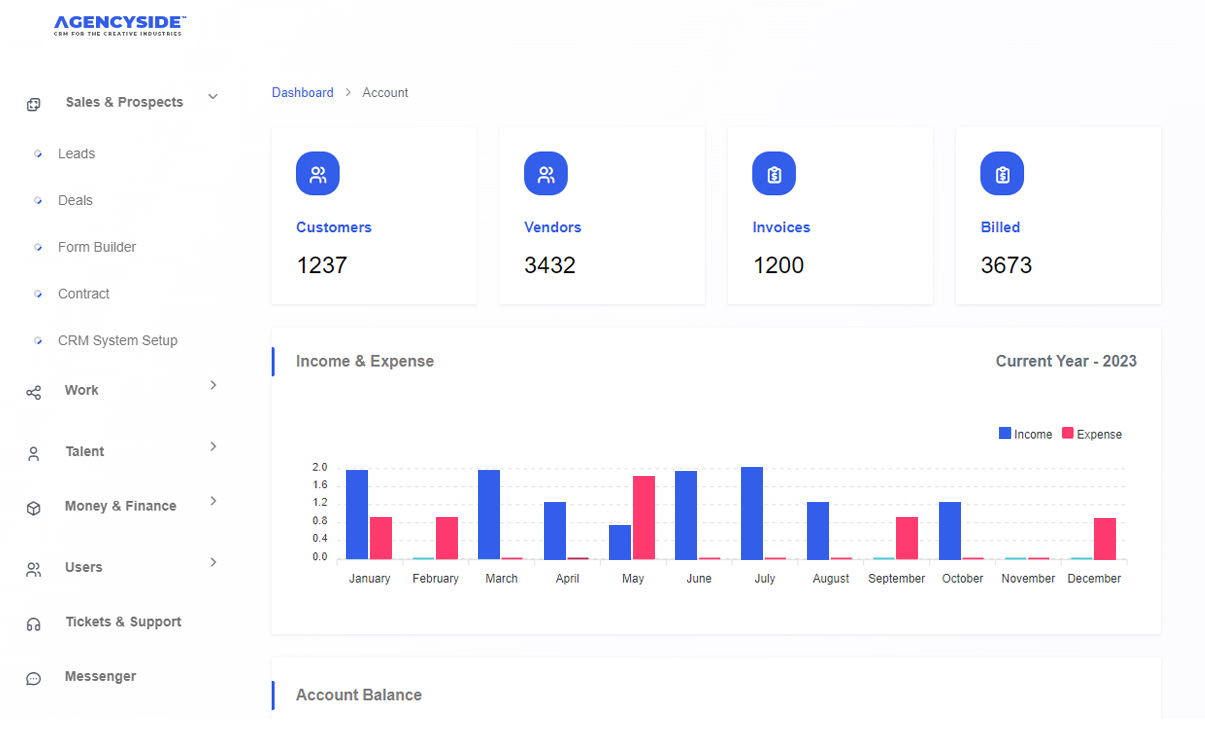Toggle the Income series in chart legend
Screen dimensions: 1205x730
tap(1025, 434)
